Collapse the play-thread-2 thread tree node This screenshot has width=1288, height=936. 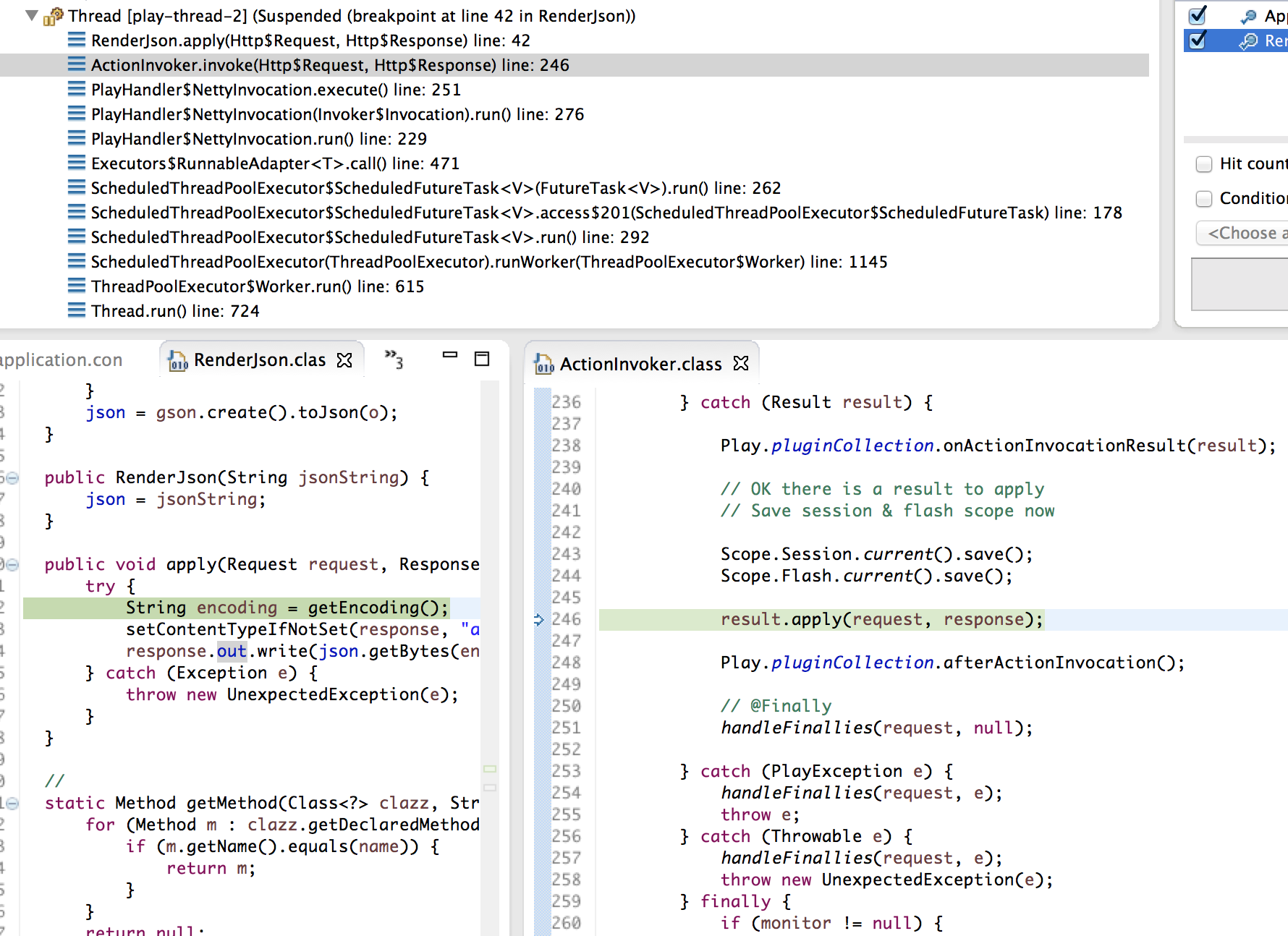tap(31, 15)
